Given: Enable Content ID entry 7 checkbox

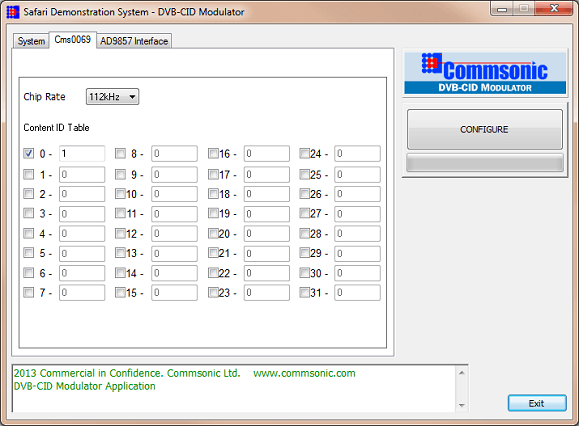Looking at the screenshot, I should coord(28,292).
